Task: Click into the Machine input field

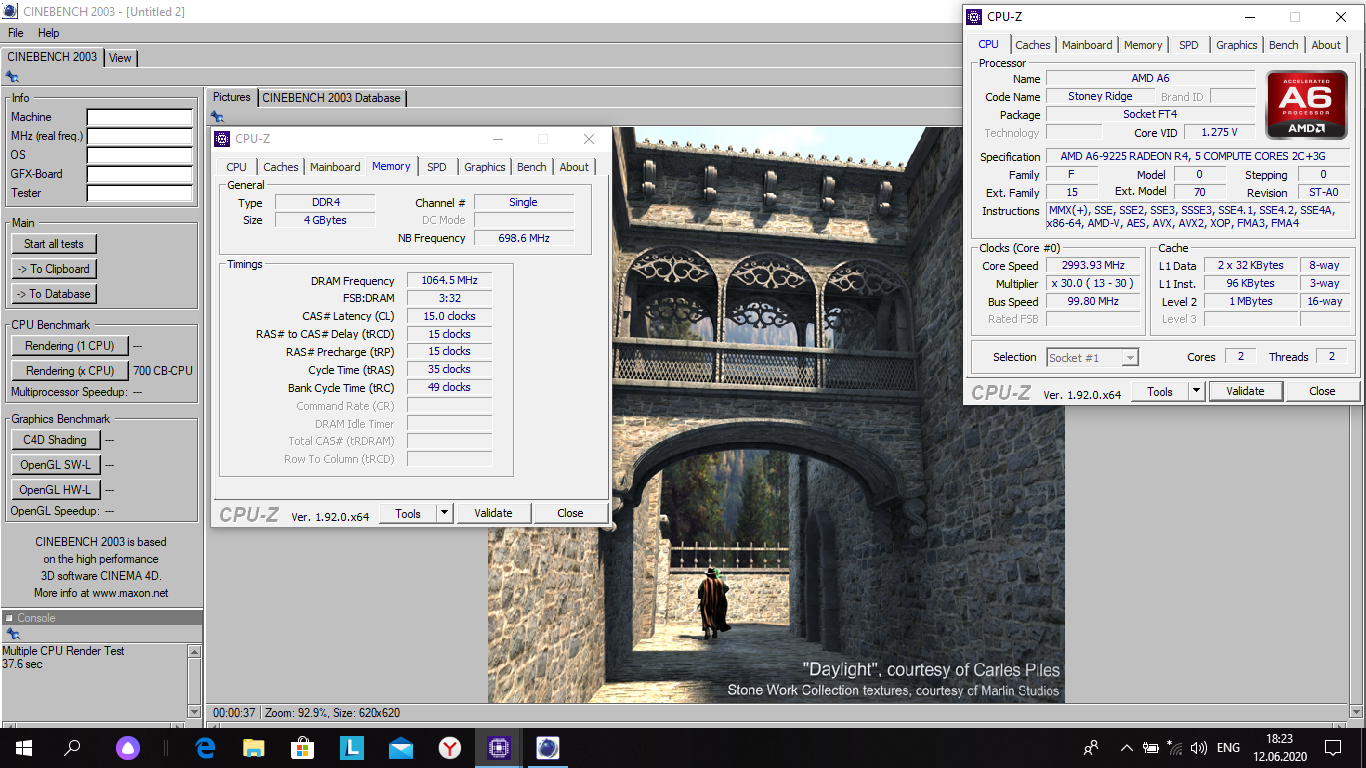Action: (139, 117)
